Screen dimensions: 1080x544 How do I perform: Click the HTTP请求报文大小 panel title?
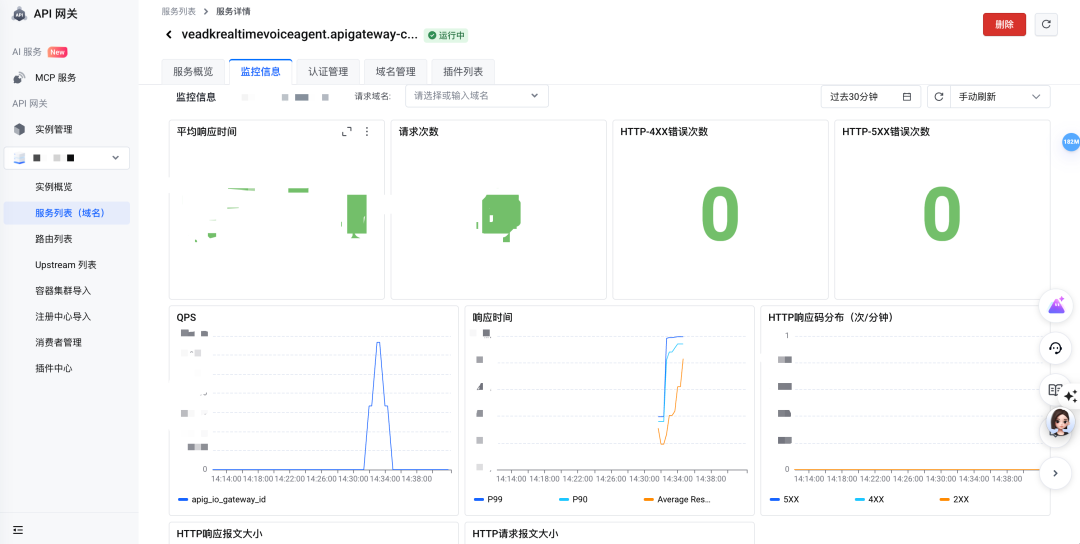tap(515, 534)
